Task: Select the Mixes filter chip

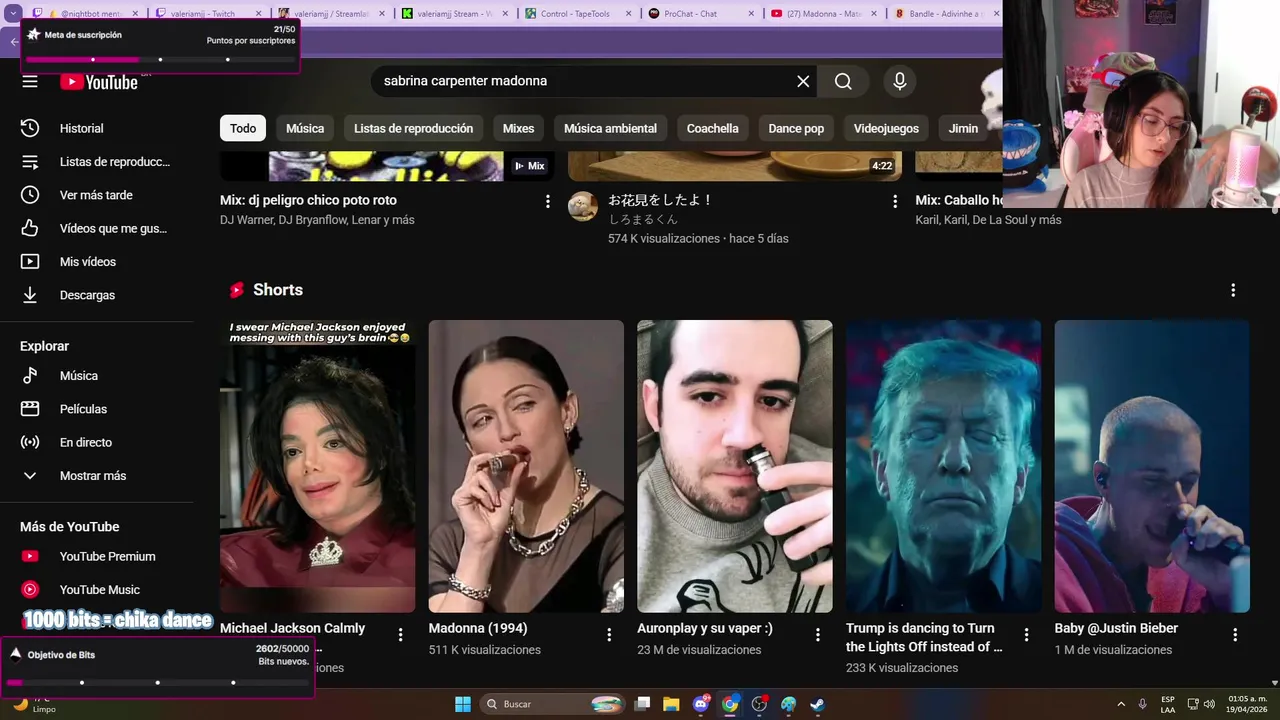Action: click(x=518, y=128)
